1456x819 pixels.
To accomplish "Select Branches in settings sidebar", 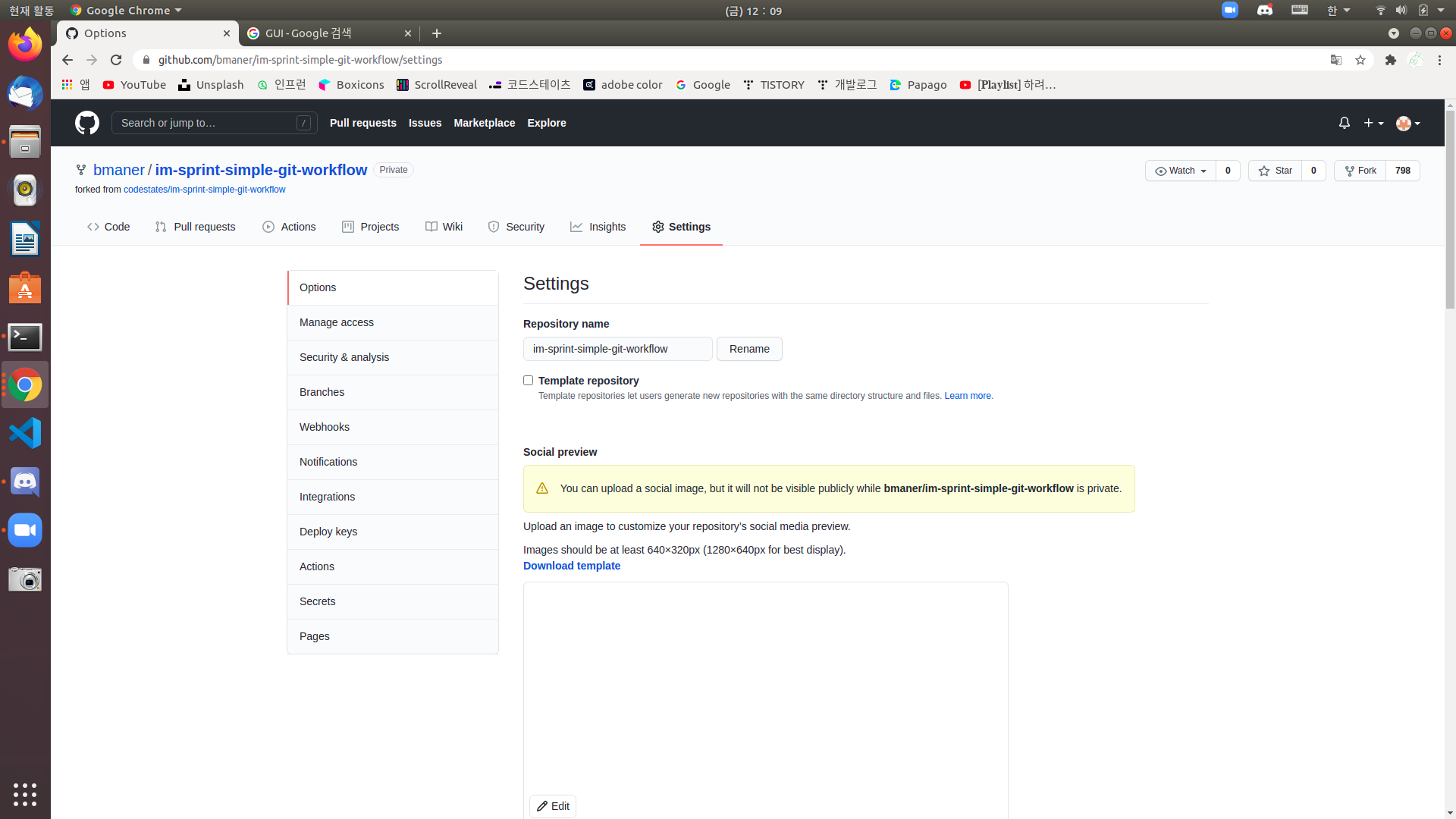I will point(322,392).
